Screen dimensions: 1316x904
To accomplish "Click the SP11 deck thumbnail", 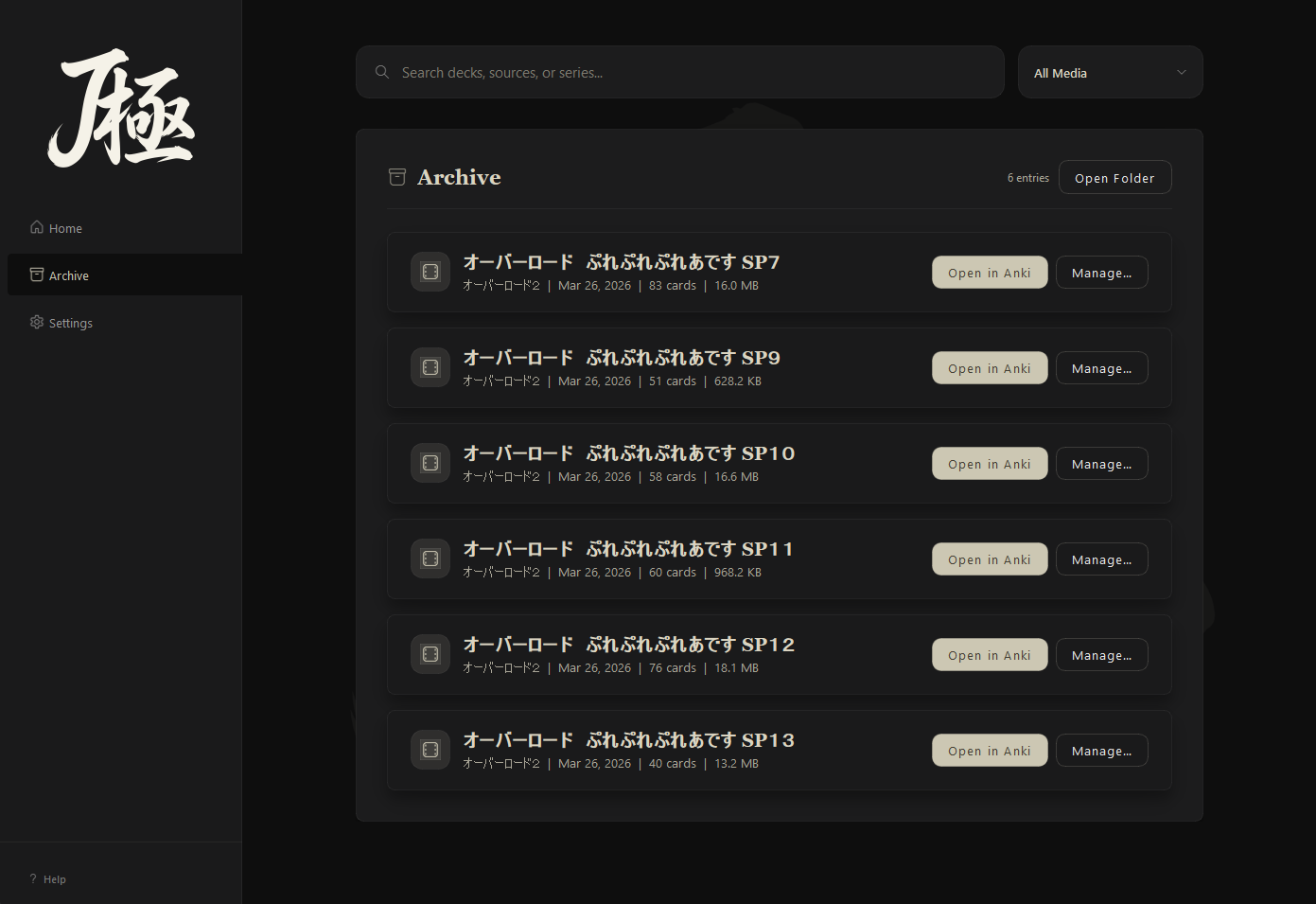I will coord(430,558).
